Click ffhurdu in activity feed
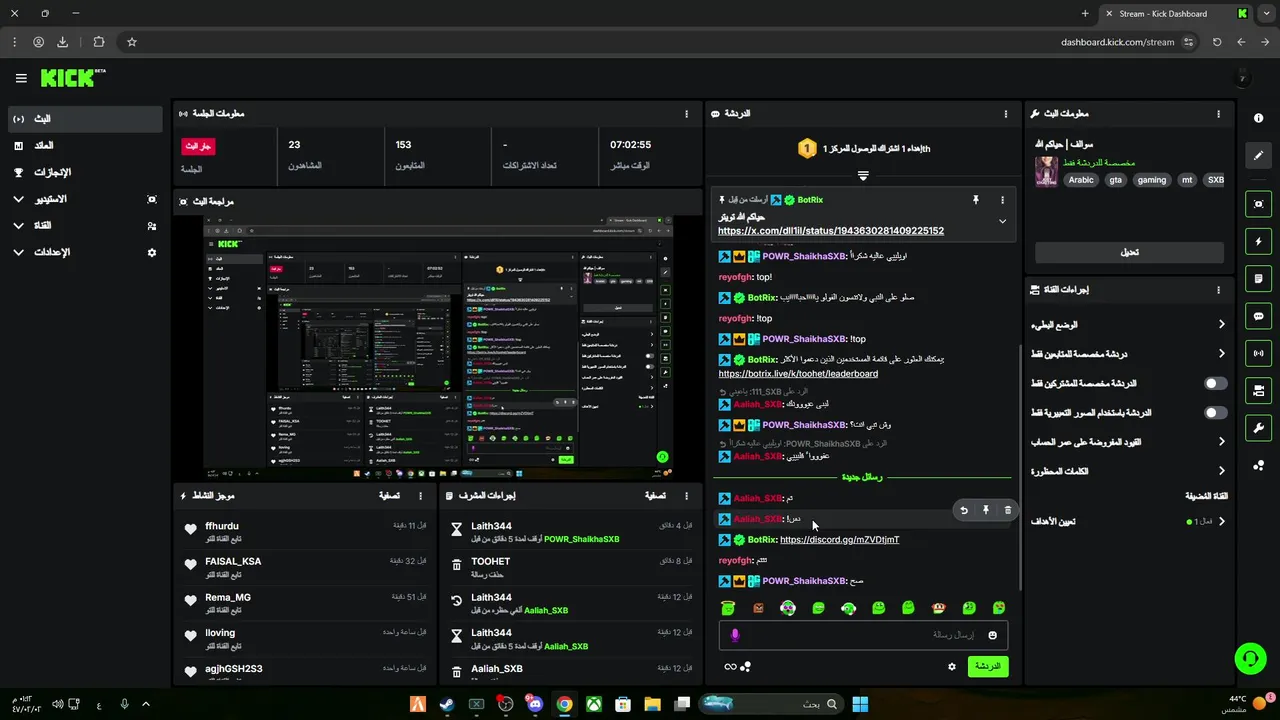 pos(222,526)
